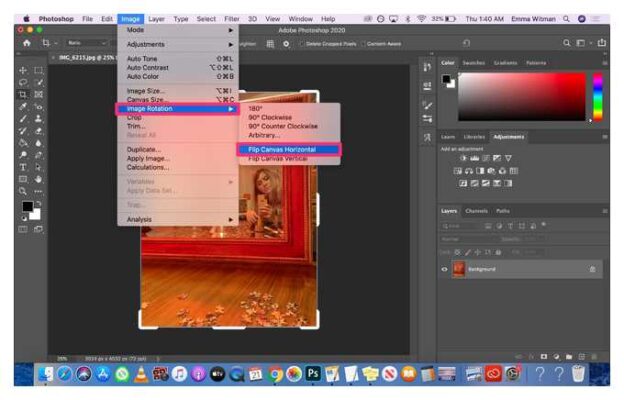Select the Eyedropper tool
Viewport: 624px width, 400px height.
23,107
